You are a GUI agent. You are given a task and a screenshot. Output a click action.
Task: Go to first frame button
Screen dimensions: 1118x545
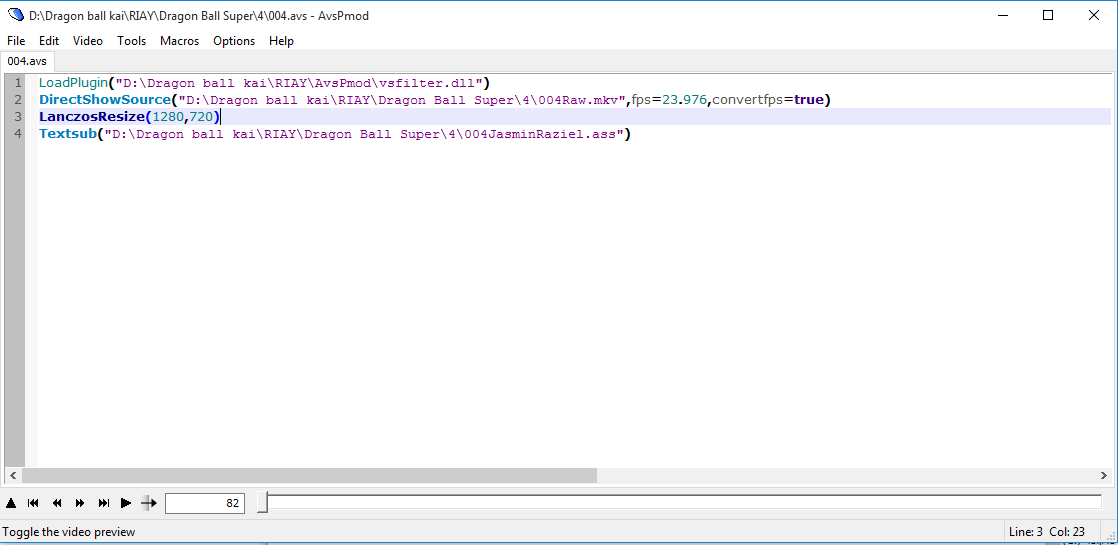[x=34, y=503]
